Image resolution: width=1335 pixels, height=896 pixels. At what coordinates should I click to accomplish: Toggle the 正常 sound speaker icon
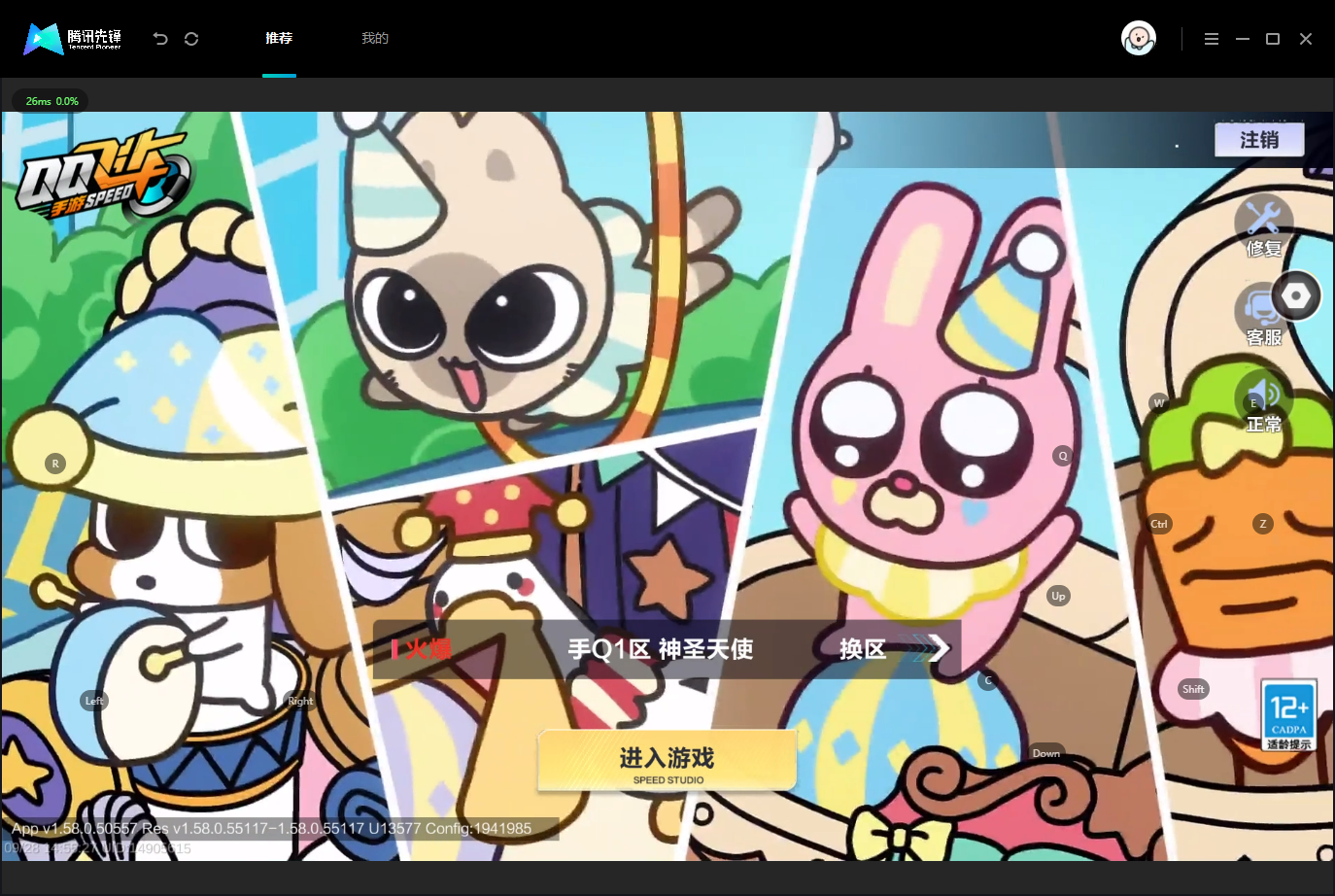point(1264,402)
